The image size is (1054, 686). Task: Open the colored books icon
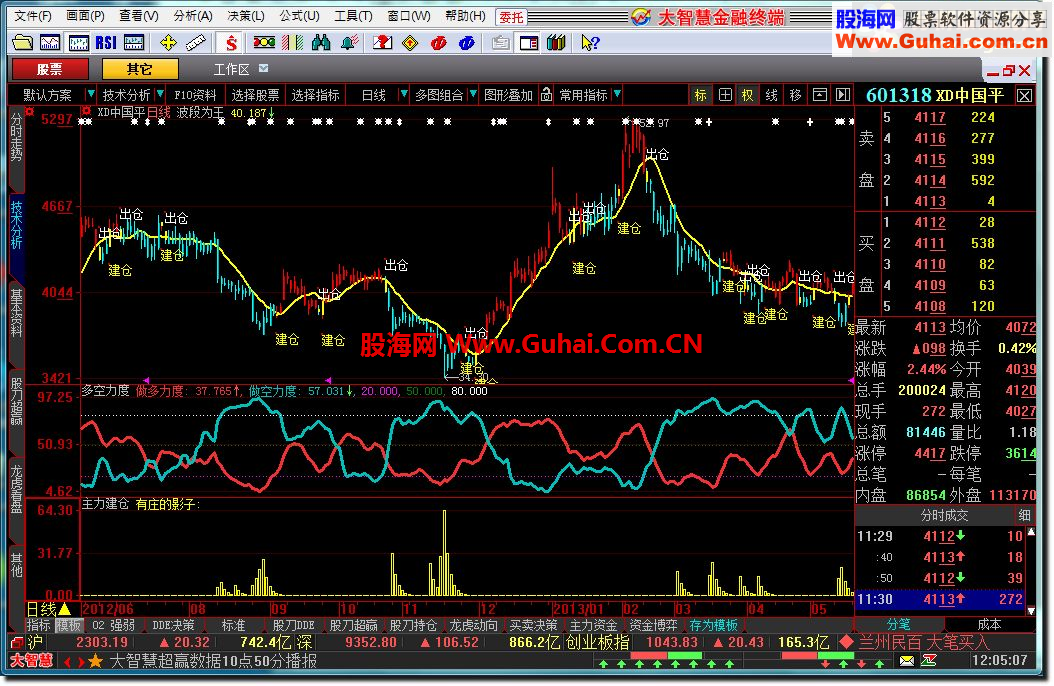click(x=556, y=43)
